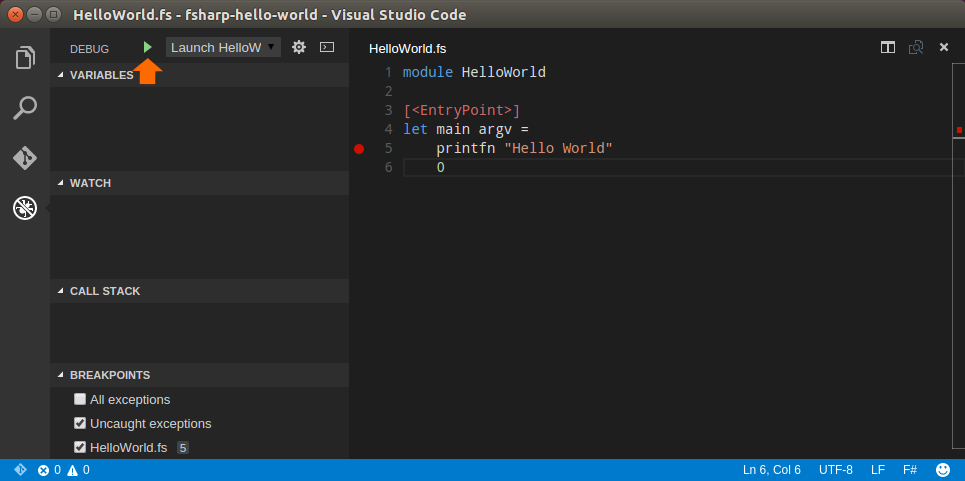Open the warnings count in the status bar
Image resolution: width=965 pixels, height=481 pixels.
point(78,470)
